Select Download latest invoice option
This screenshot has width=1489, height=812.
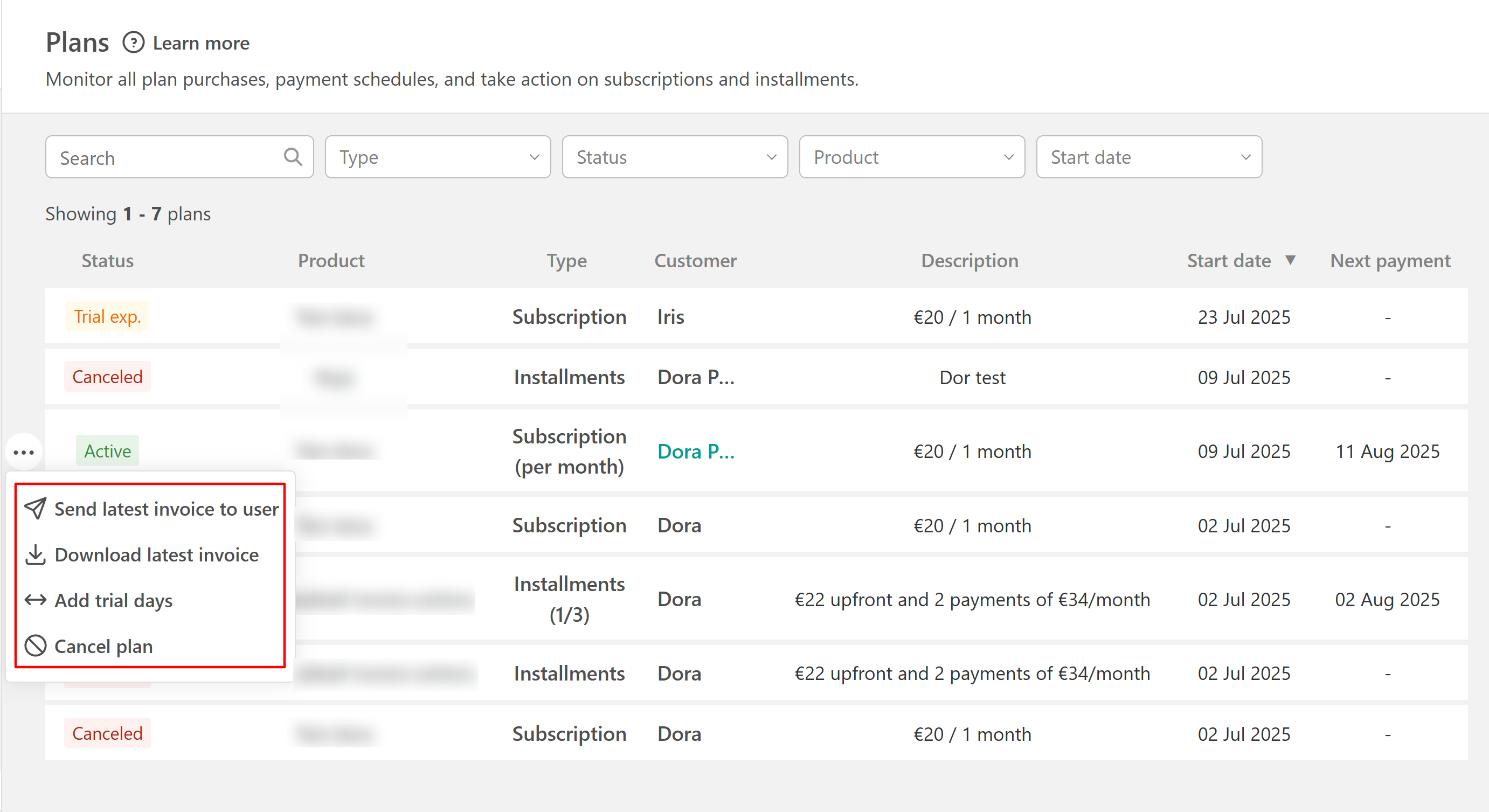point(157,554)
